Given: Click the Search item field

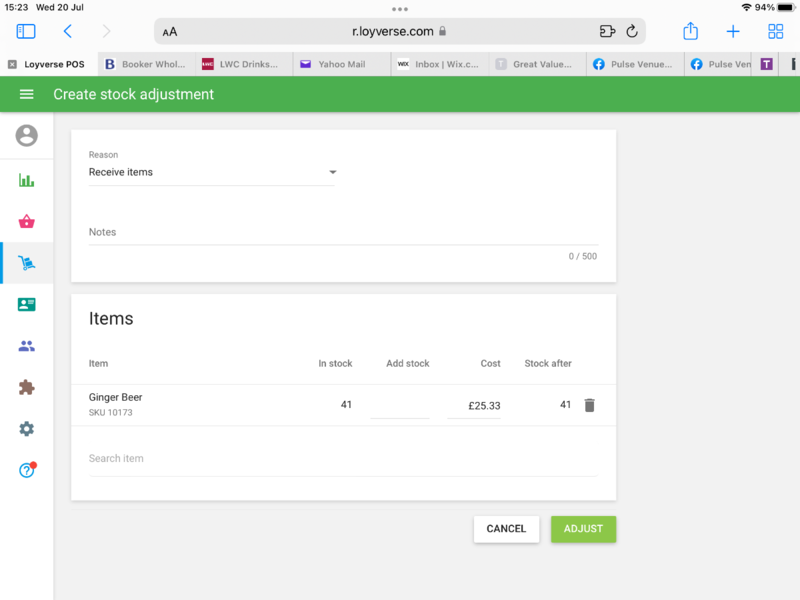Looking at the screenshot, I should click(x=343, y=459).
